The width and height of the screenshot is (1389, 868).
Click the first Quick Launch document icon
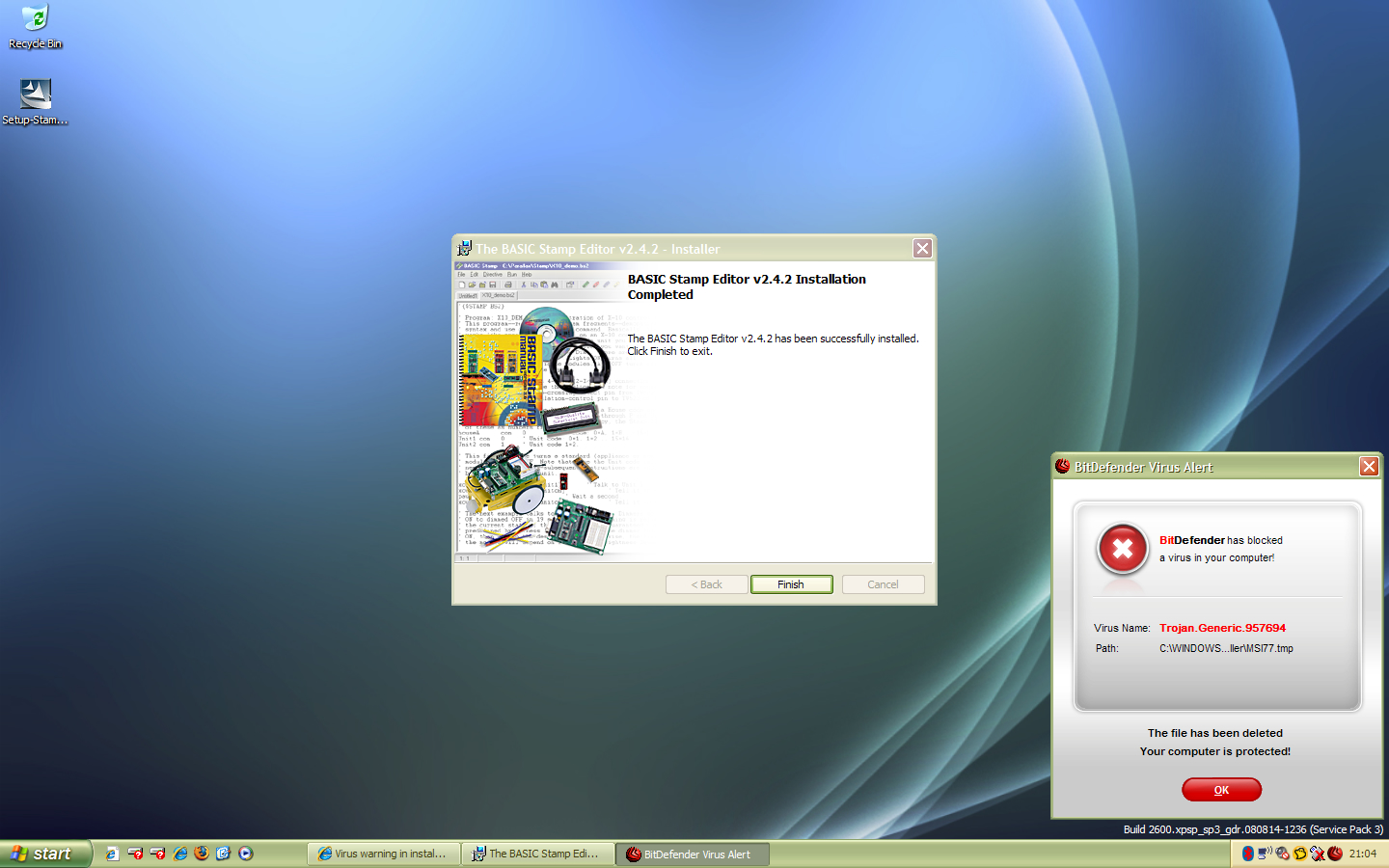point(112,854)
